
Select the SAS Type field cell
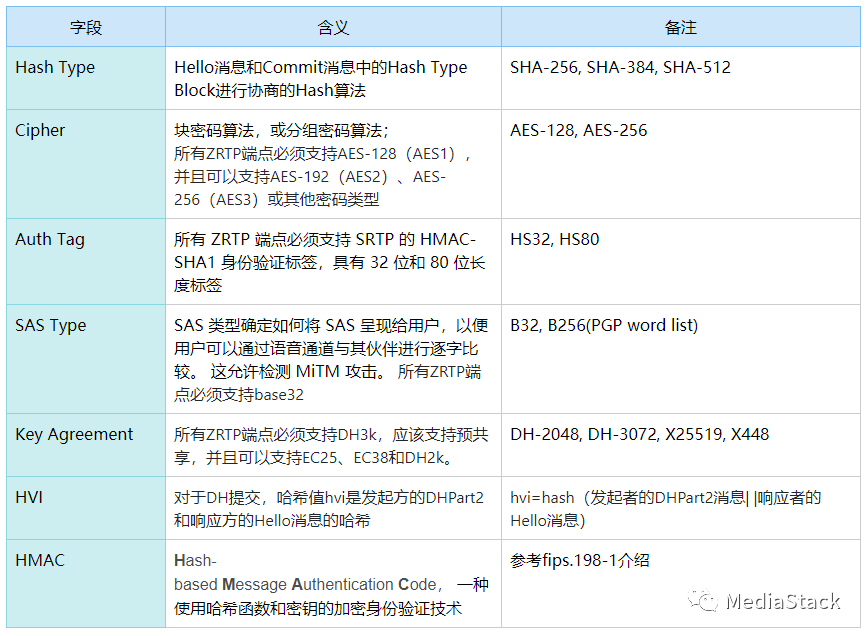[51, 326]
